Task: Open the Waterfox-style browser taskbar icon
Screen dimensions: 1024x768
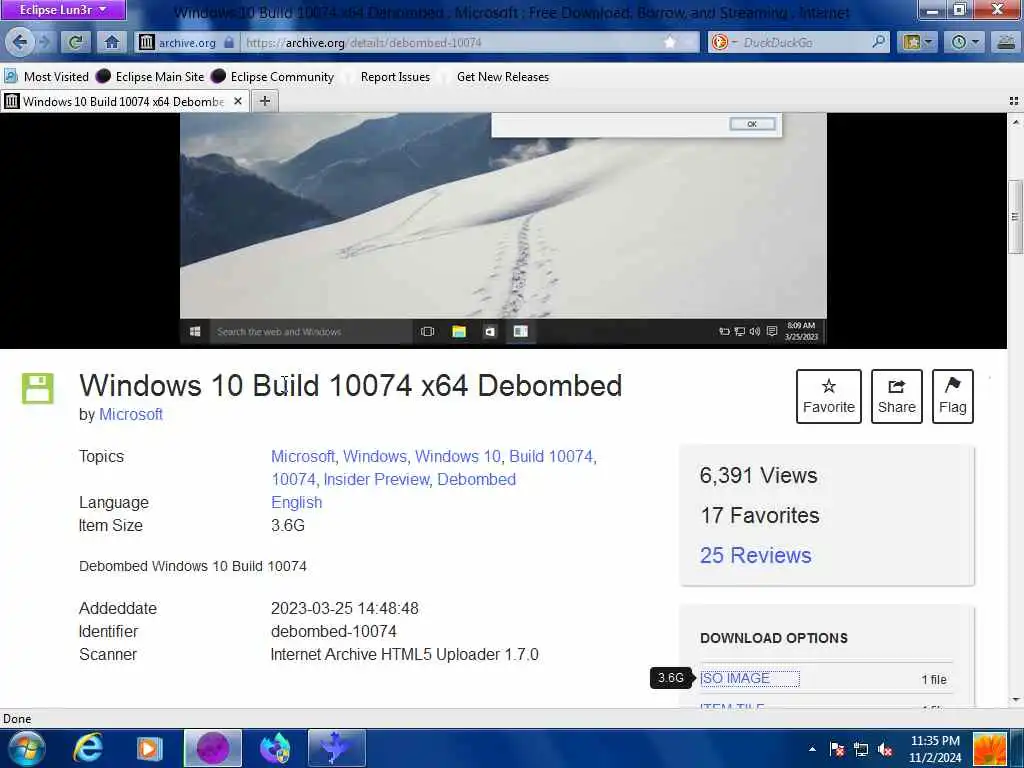Action: pyautogui.click(x=275, y=748)
